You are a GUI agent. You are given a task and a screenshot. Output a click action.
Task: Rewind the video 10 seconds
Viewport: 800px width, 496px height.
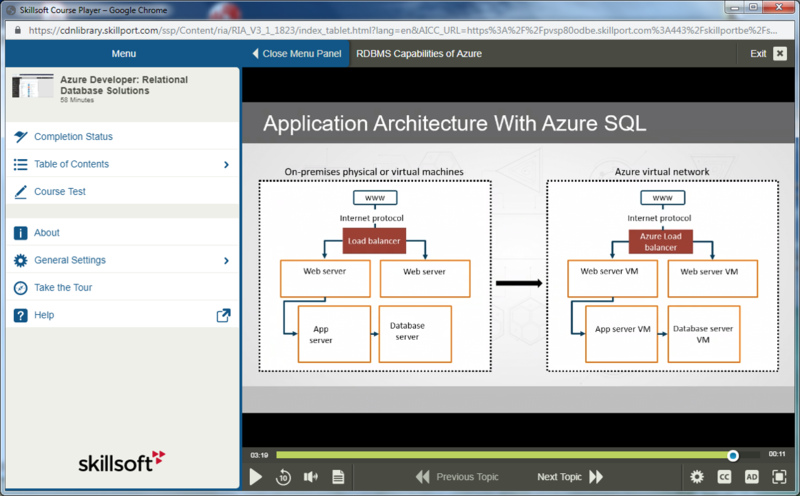(x=283, y=477)
